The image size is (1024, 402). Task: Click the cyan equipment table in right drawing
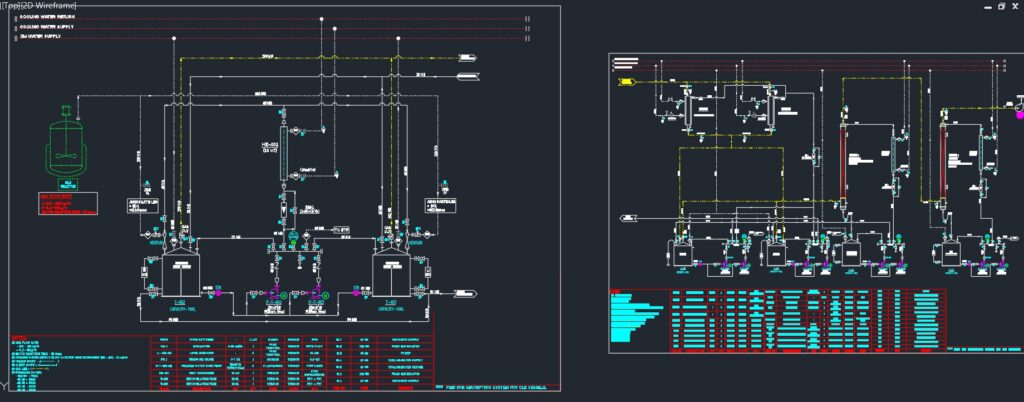(x=810, y=318)
